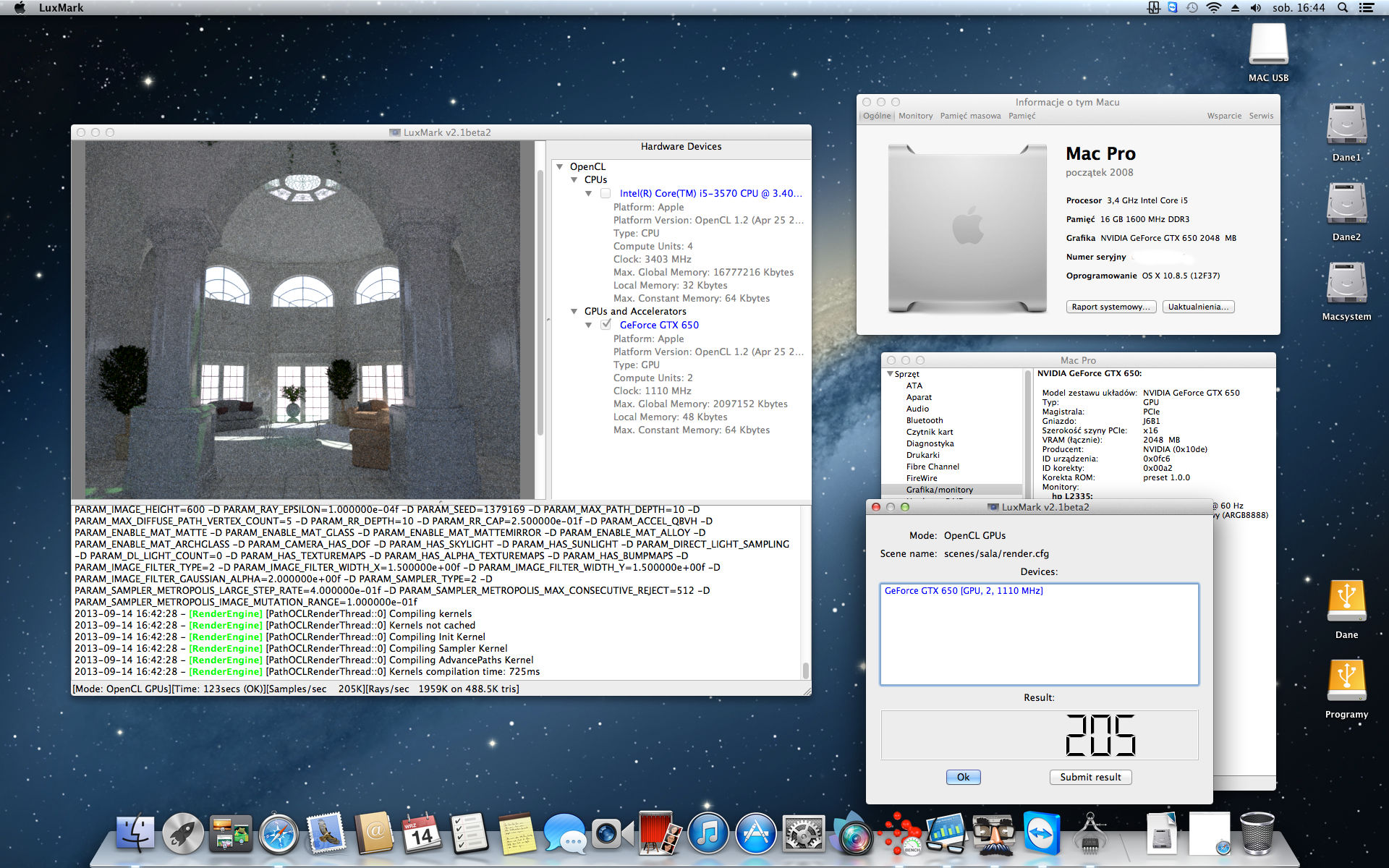Open Notification Center list icon
Viewport: 1389px width, 868px height.
pyautogui.click(x=1367, y=8)
